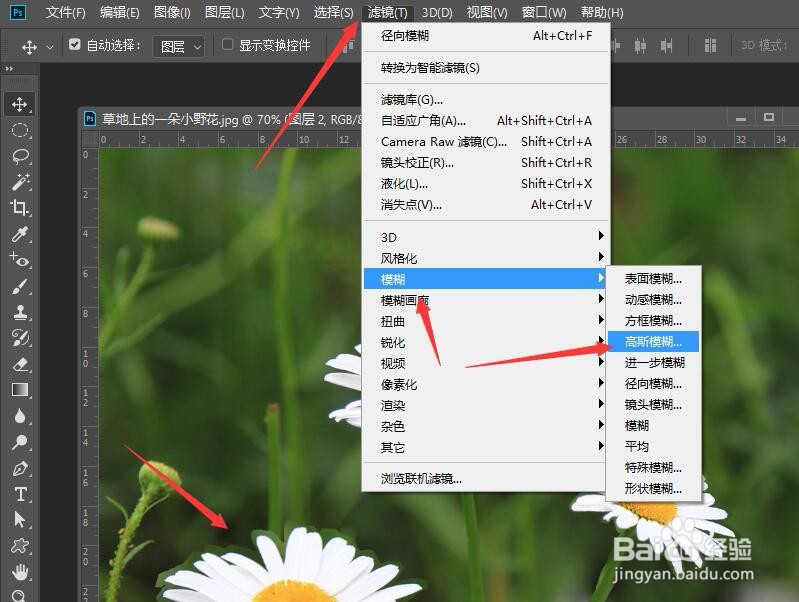799x602 pixels.
Task: Open the 图层 auto-select dropdown
Action: (x=179, y=47)
